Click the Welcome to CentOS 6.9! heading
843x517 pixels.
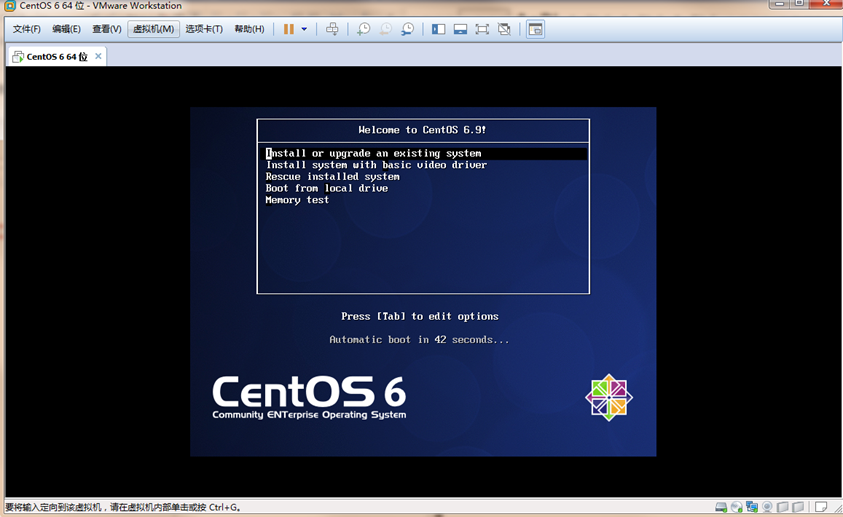click(422, 130)
